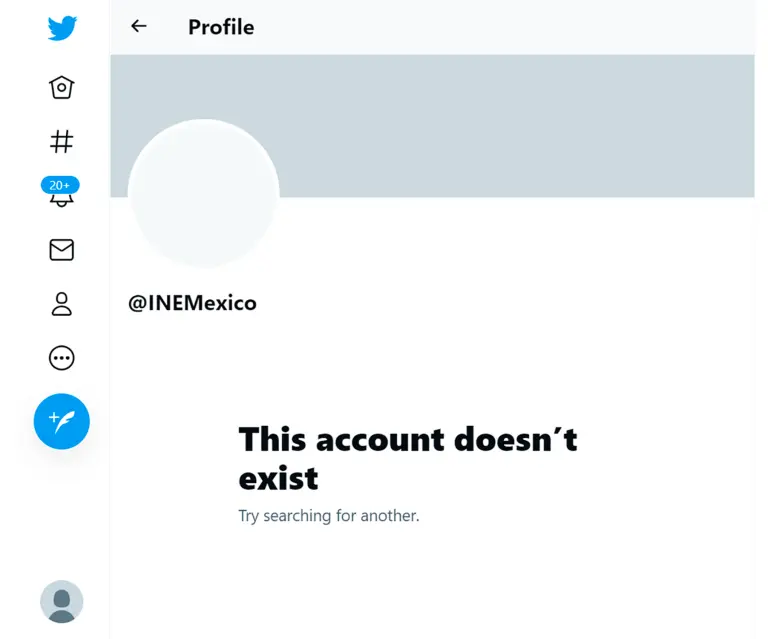
Task: Open the More options ellipsis icon
Action: 61,358
